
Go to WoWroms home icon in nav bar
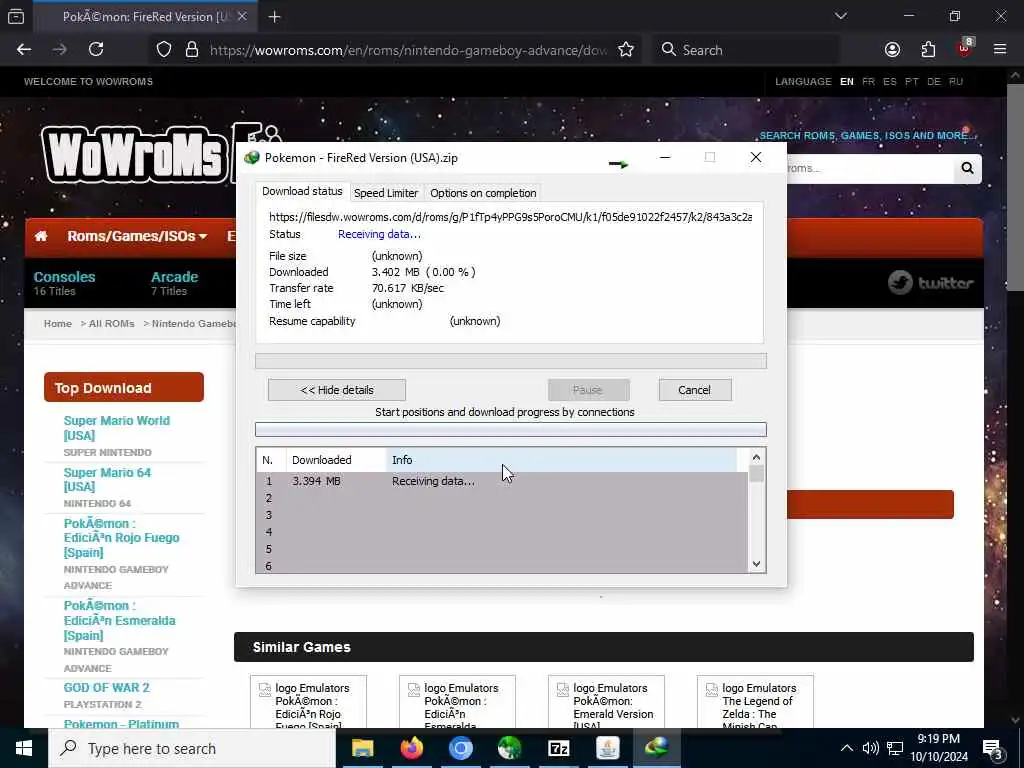click(x=41, y=236)
